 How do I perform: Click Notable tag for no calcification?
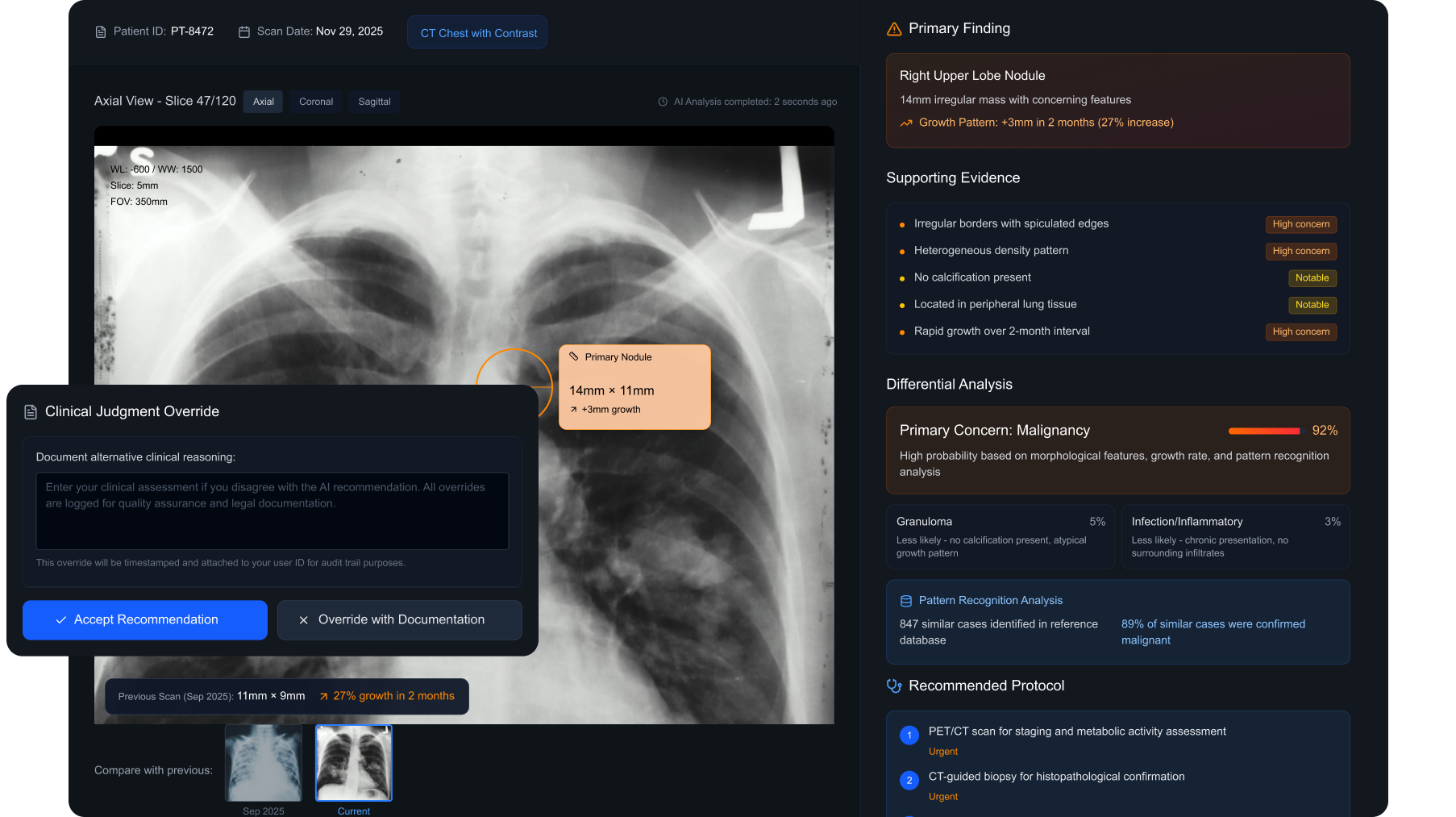(x=1312, y=278)
